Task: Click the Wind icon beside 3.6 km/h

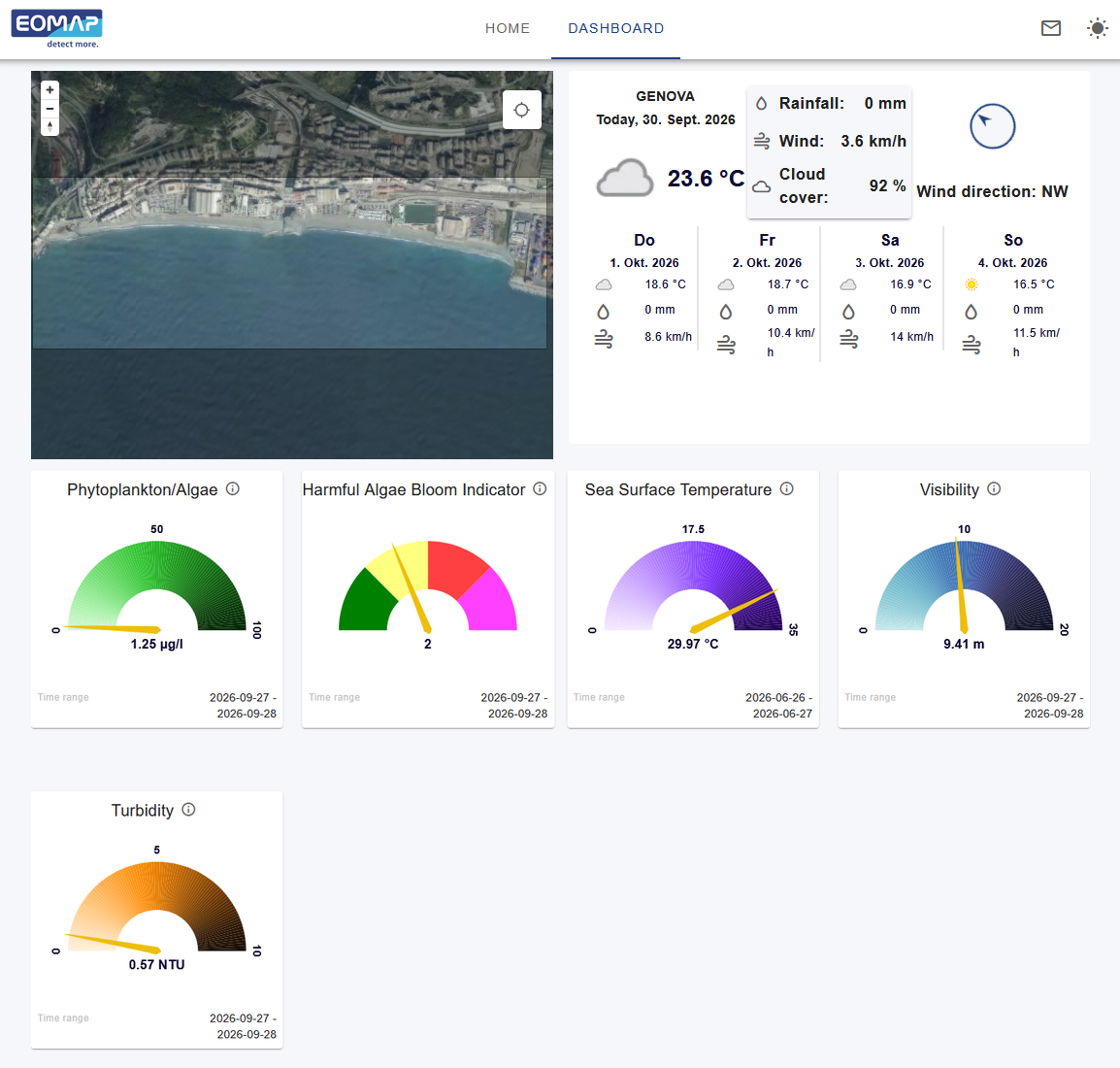Action: 762,142
